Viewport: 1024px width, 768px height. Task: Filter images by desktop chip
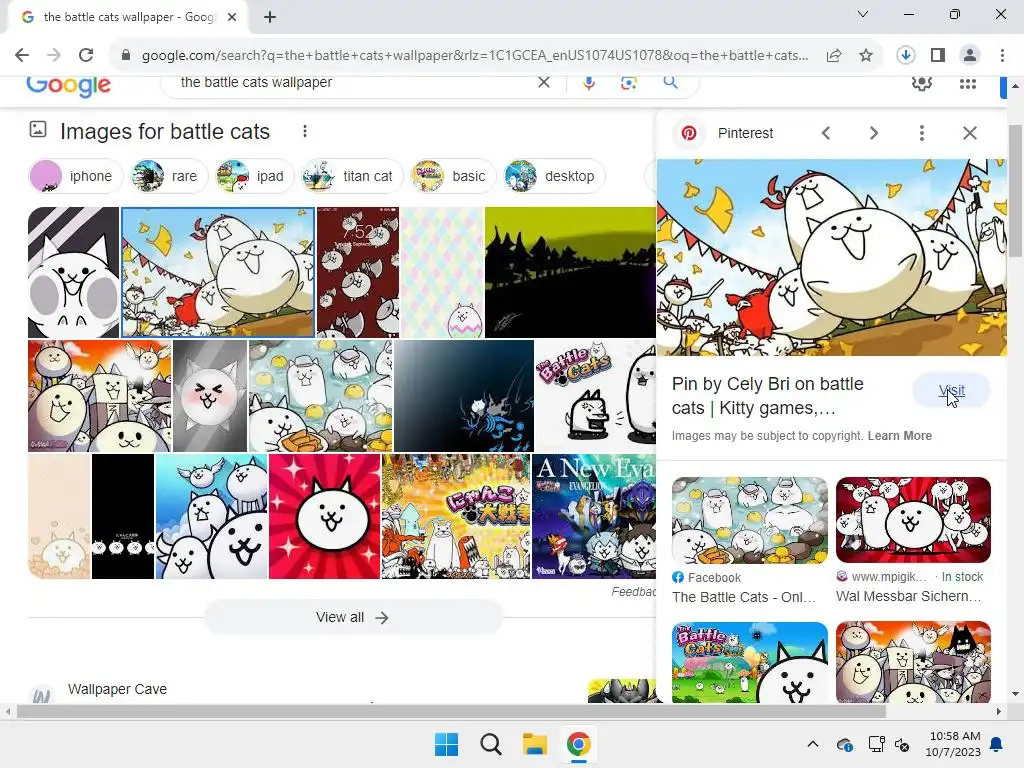click(x=554, y=176)
